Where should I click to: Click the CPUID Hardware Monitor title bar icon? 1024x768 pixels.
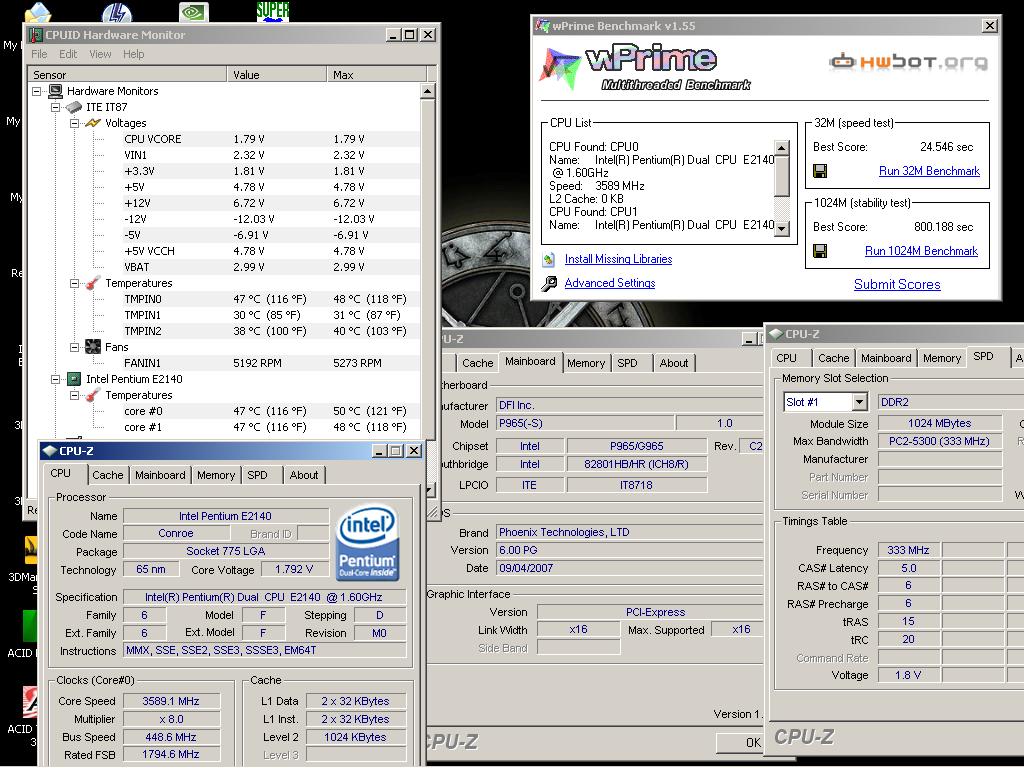click(35, 35)
